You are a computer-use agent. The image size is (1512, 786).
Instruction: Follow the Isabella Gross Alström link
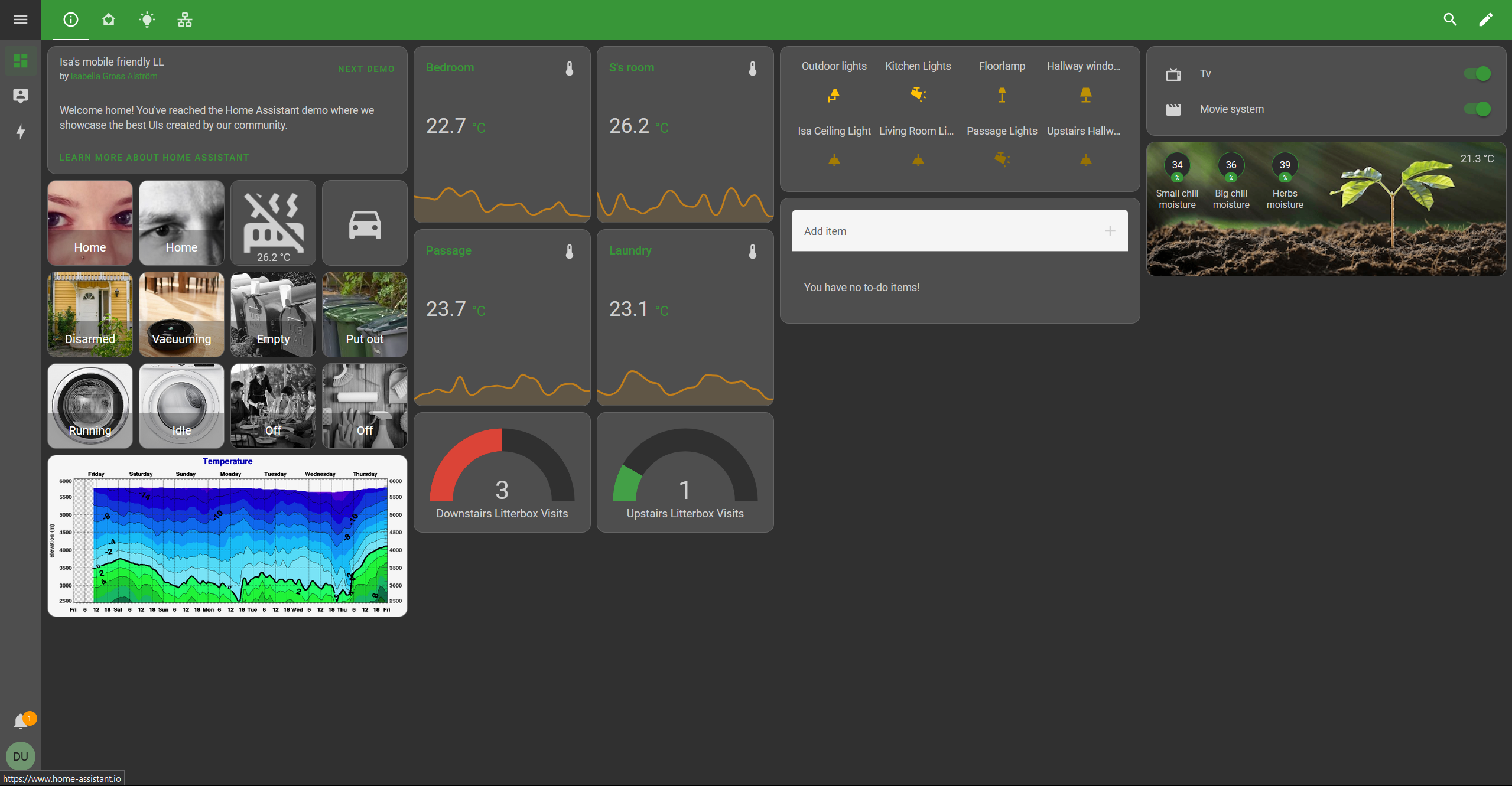(x=114, y=76)
